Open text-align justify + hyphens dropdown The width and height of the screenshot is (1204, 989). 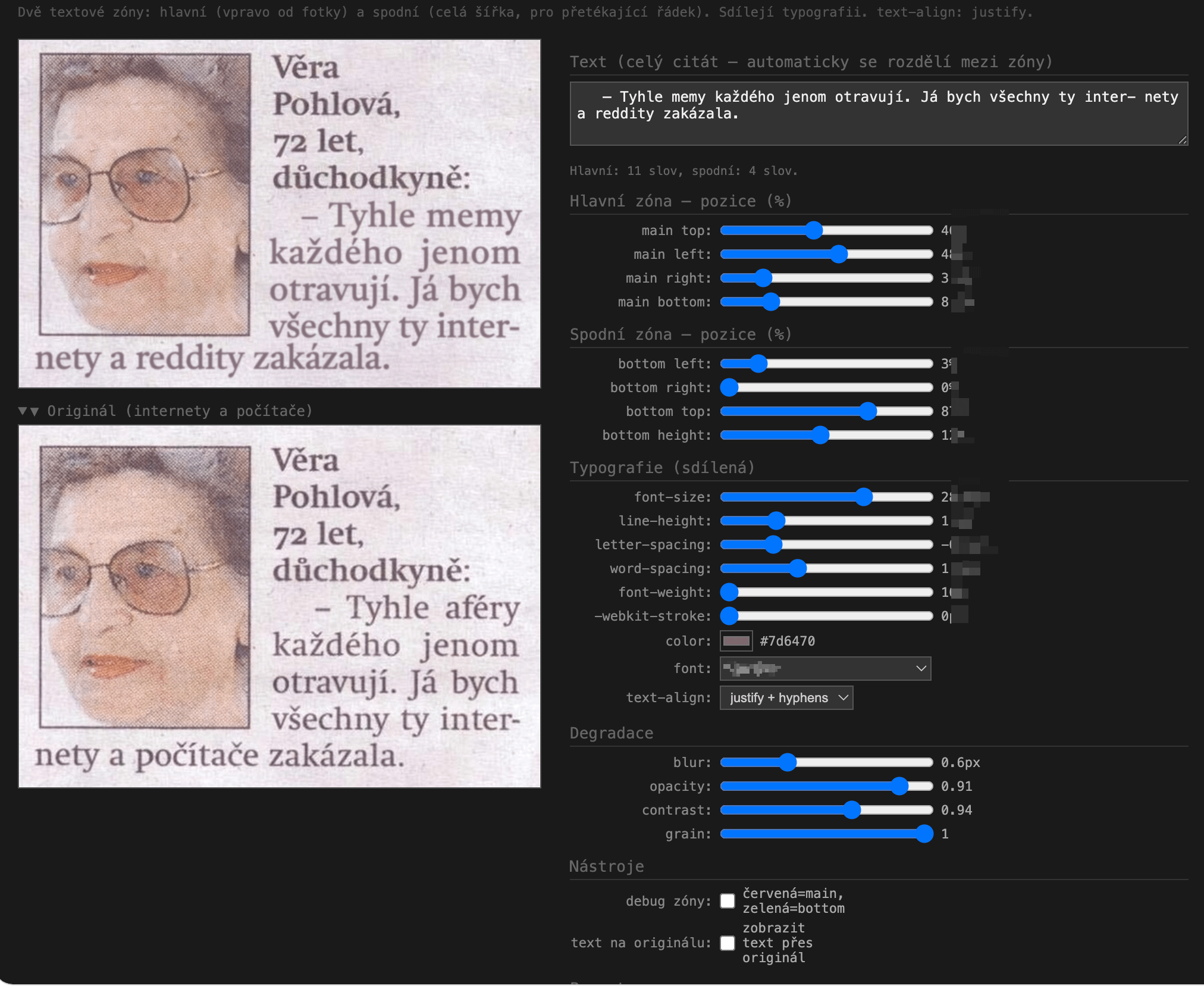click(x=786, y=697)
